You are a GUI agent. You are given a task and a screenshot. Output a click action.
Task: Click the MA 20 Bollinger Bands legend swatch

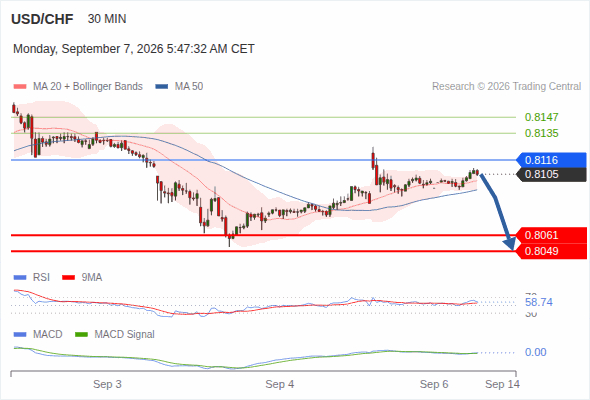(20, 87)
